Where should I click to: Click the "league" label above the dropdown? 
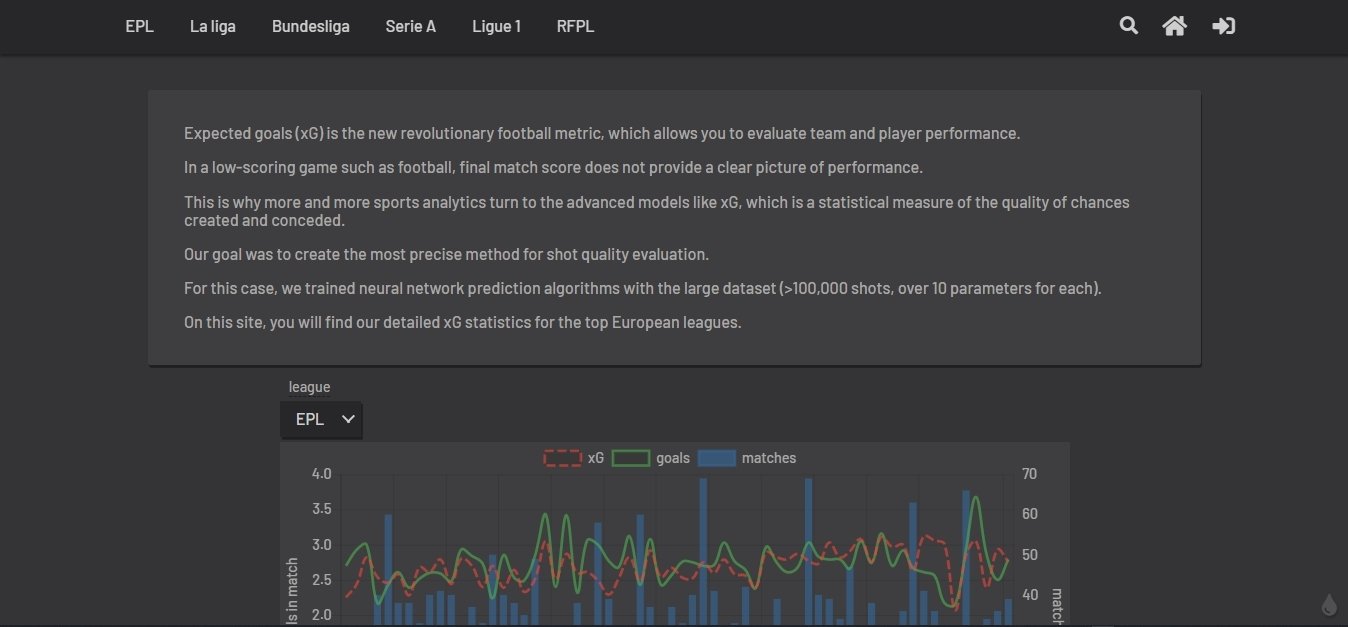(x=309, y=387)
